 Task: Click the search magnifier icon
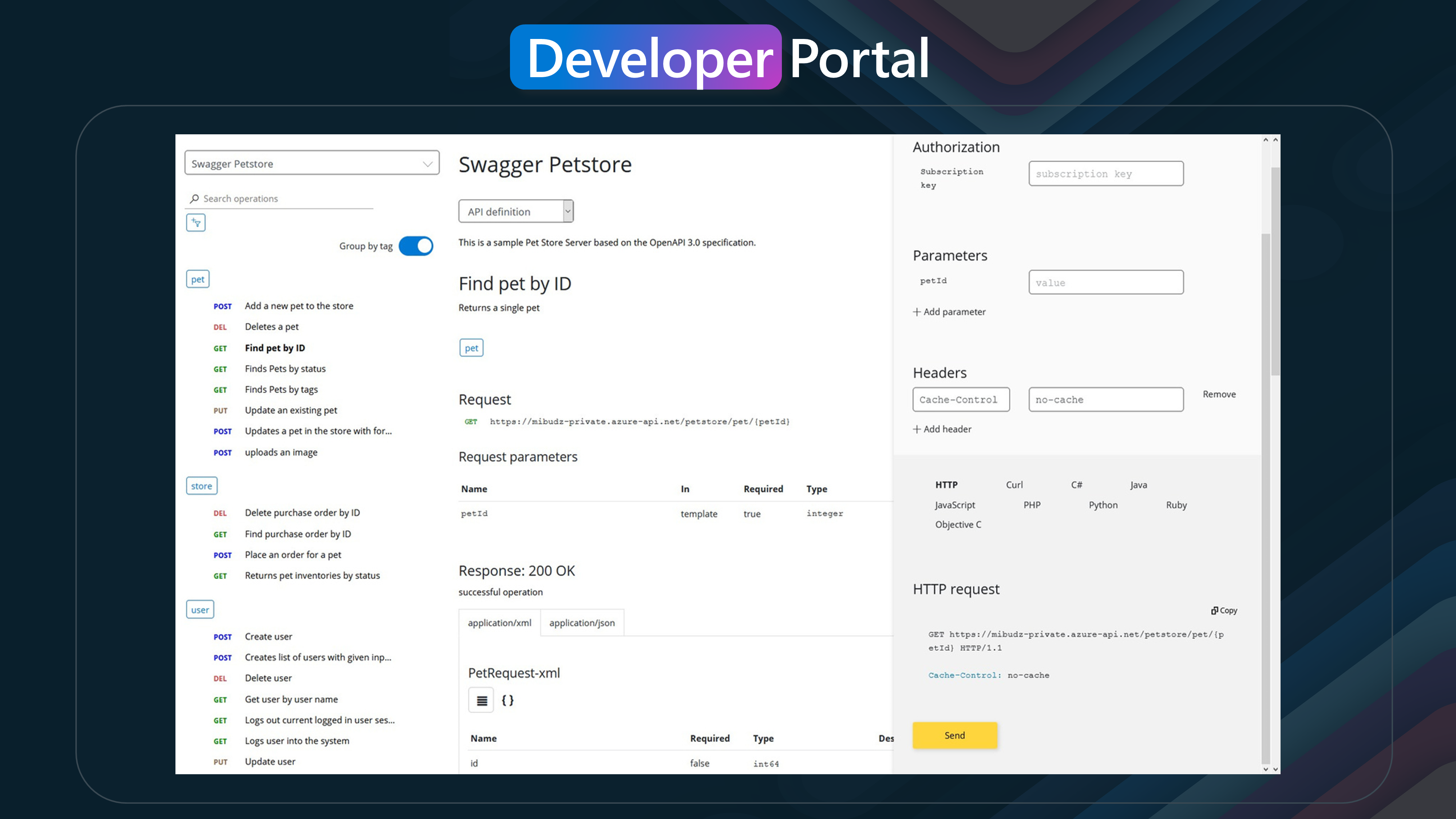pos(194,198)
